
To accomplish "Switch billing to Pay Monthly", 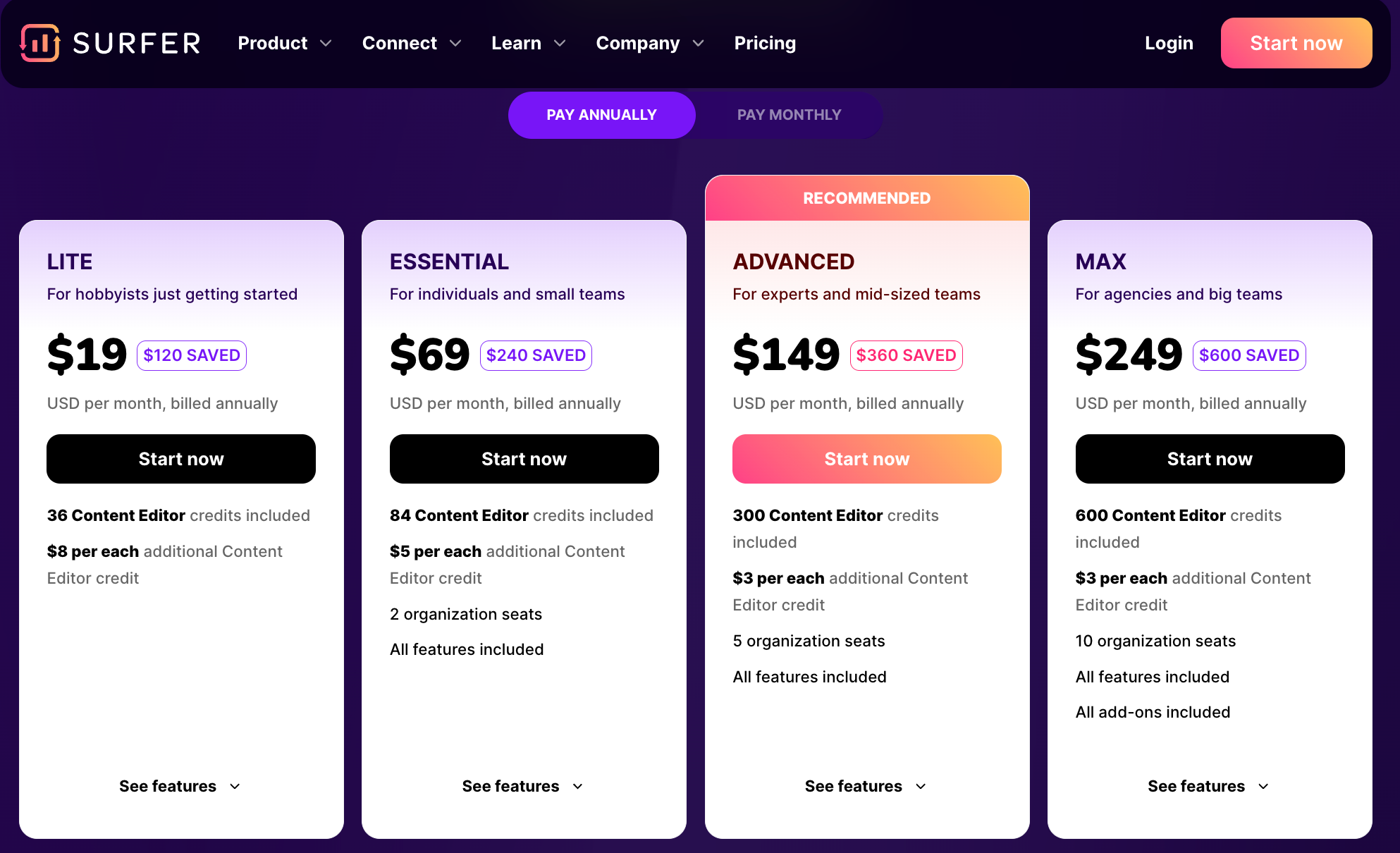I will 788,115.
